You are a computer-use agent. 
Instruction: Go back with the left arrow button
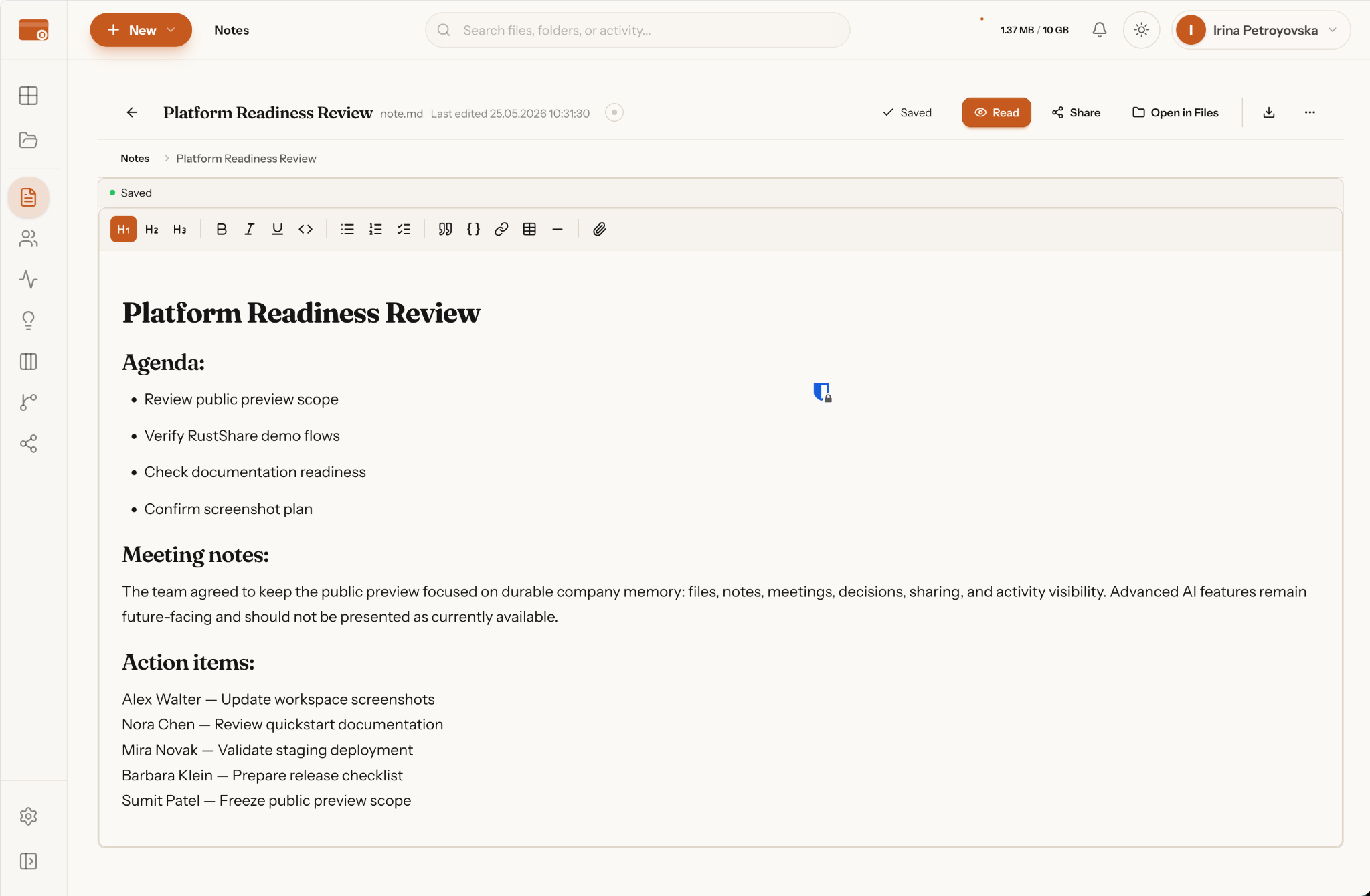point(132,112)
